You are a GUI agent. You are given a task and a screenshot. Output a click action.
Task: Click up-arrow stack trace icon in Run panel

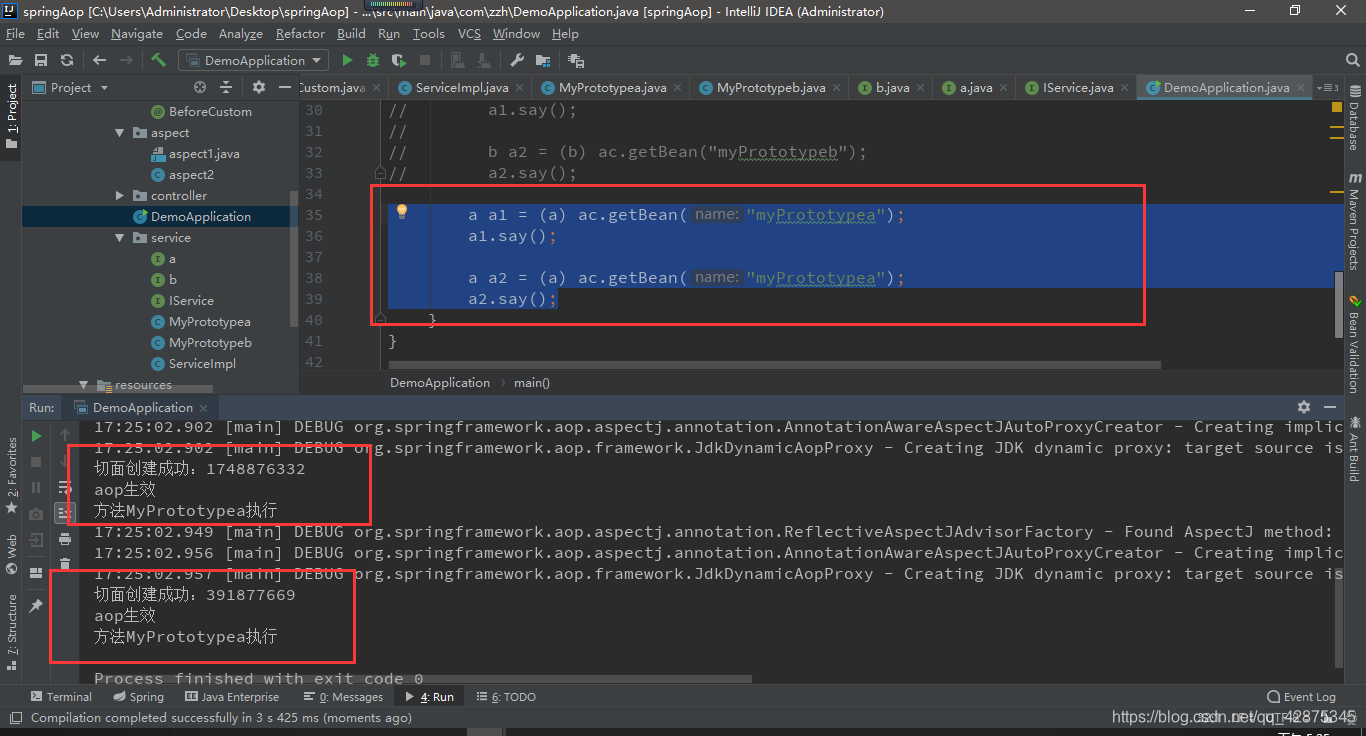[x=65, y=436]
